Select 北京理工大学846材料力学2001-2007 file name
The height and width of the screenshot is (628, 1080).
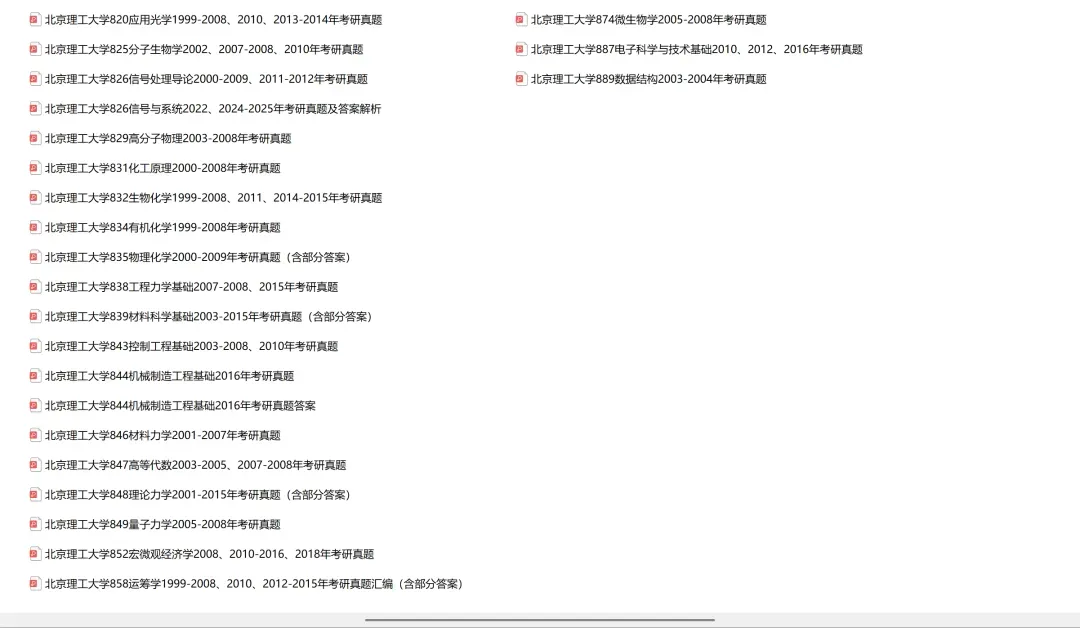click(163, 435)
